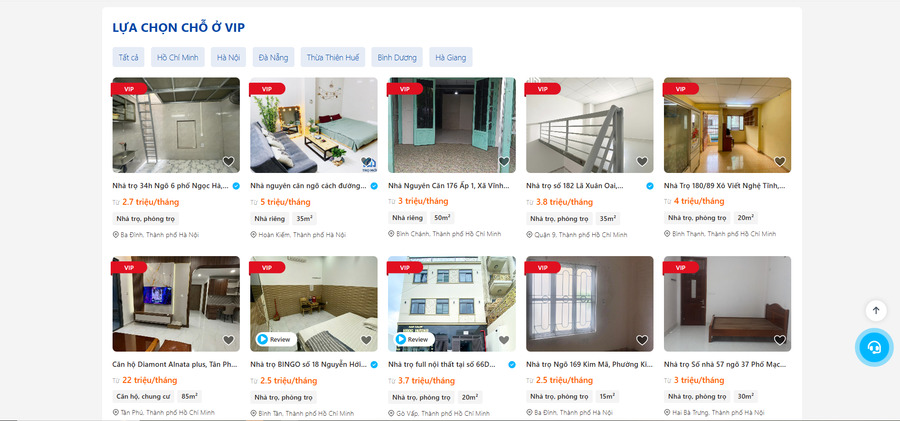The width and height of the screenshot is (900, 421).
Task: Select the Hồ Chí Minh filter tab
Action: pyautogui.click(x=178, y=57)
